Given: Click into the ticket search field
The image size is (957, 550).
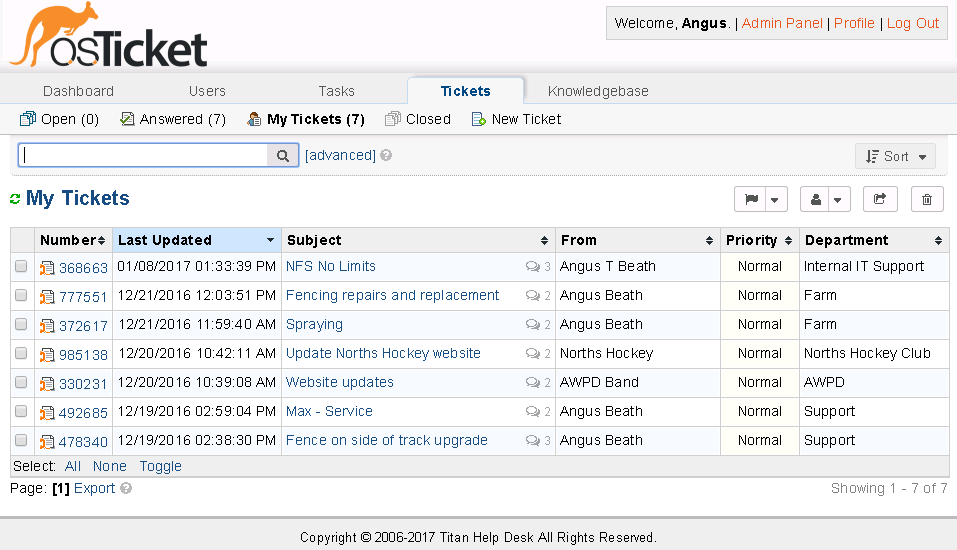Looking at the screenshot, I should tap(143, 156).
